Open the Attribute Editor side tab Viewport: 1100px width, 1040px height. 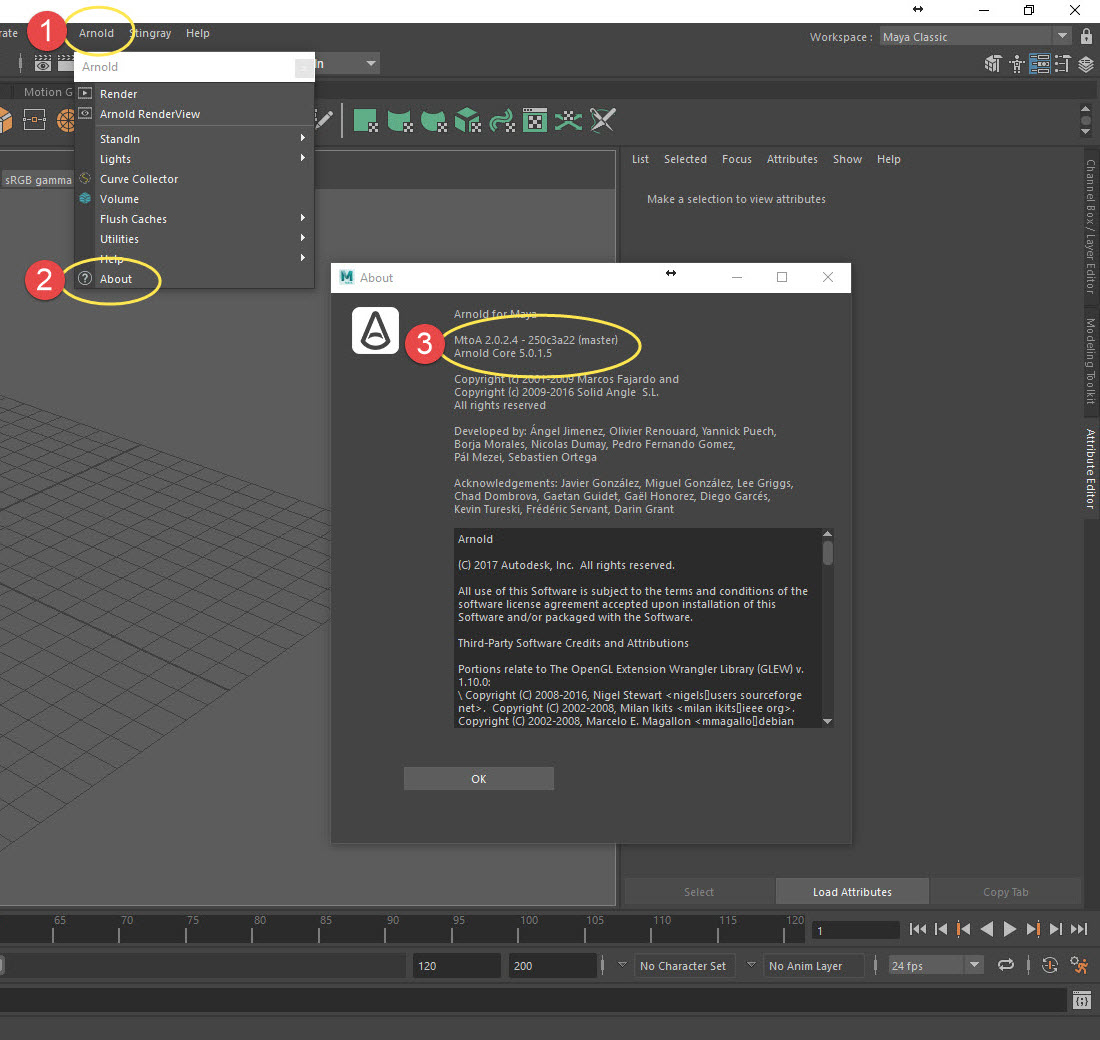pos(1090,469)
